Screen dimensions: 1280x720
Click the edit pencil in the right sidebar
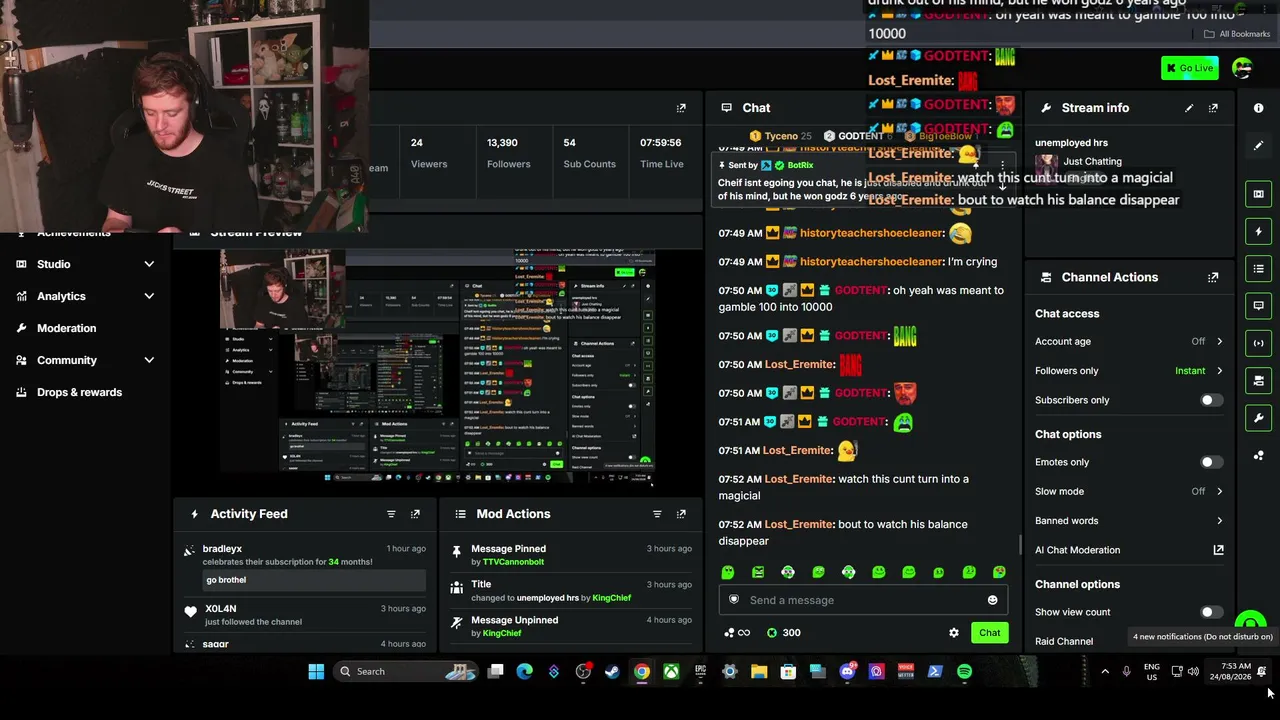tap(1259, 145)
